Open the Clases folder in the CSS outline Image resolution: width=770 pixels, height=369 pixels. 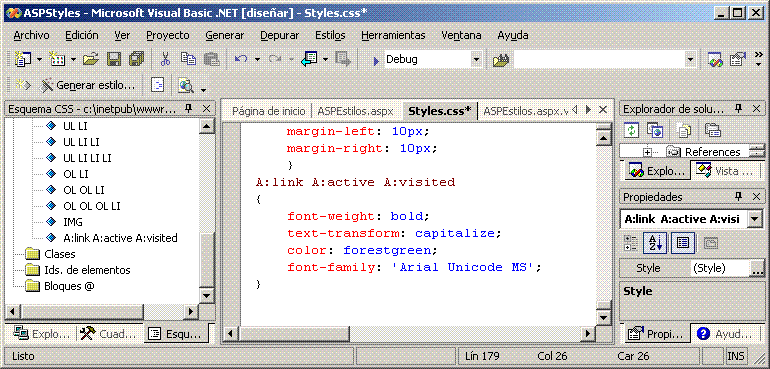(59, 254)
